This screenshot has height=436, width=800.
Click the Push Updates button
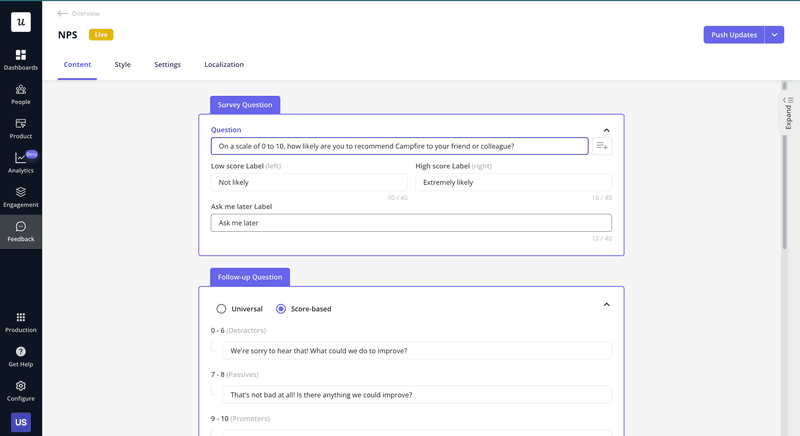[734, 35]
